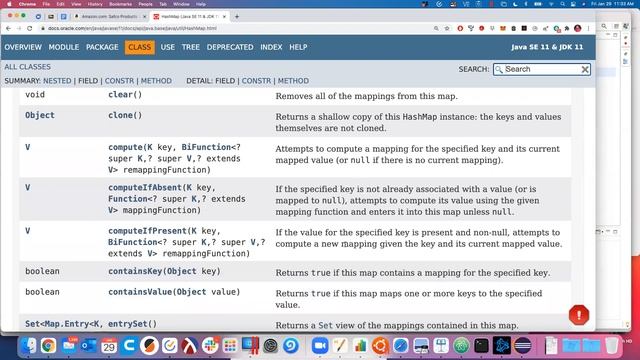This screenshot has width=640, height=360.
Task: Close the HashMap Java SE 11 tab
Action: tap(224, 17)
